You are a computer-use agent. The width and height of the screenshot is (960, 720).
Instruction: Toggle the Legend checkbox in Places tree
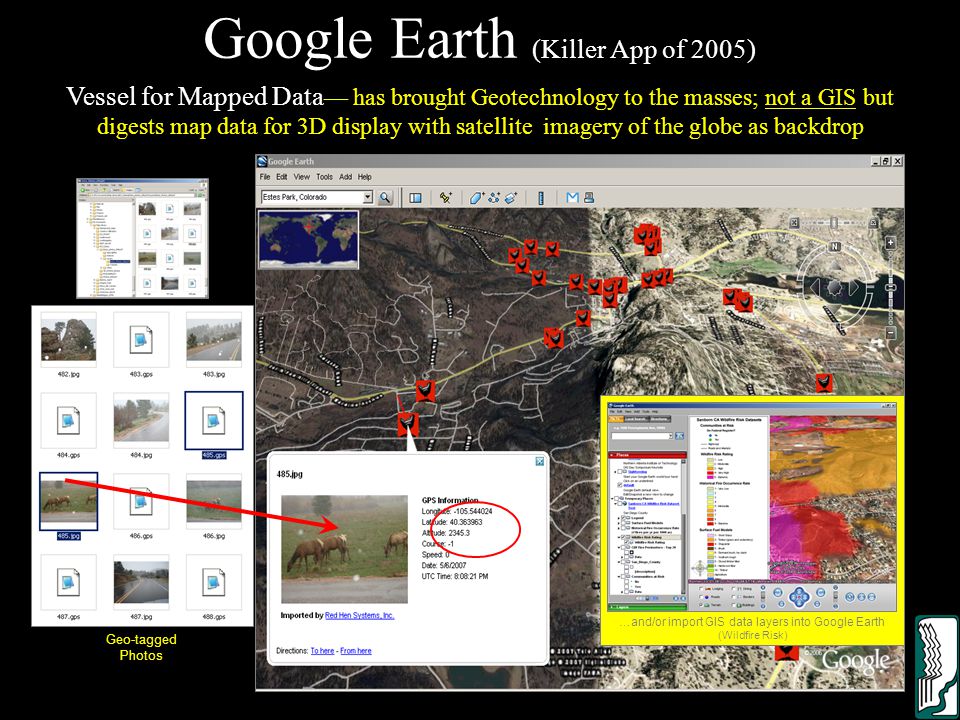pyautogui.click(x=623, y=518)
